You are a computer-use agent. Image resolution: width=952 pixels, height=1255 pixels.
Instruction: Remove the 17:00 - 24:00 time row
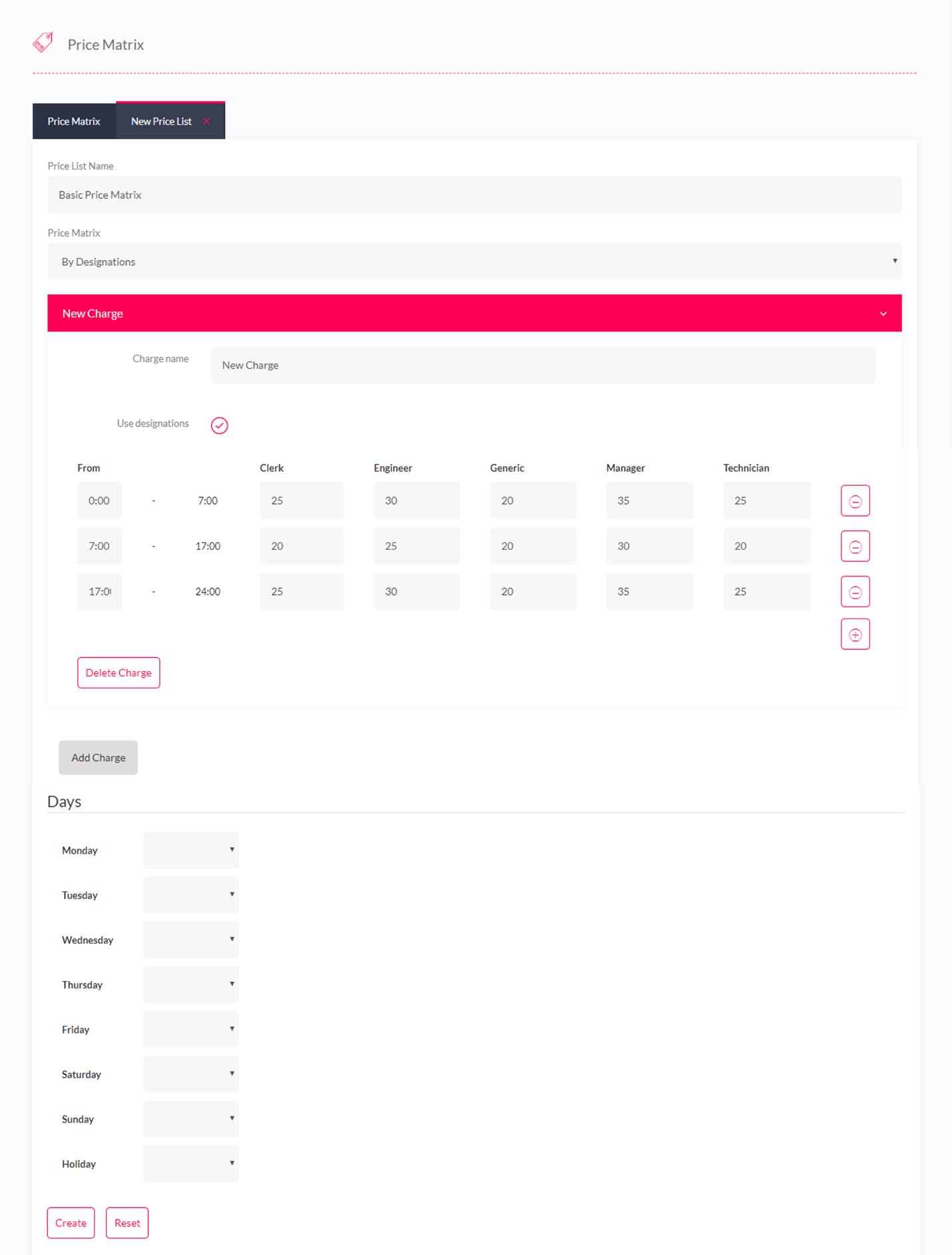tap(855, 592)
